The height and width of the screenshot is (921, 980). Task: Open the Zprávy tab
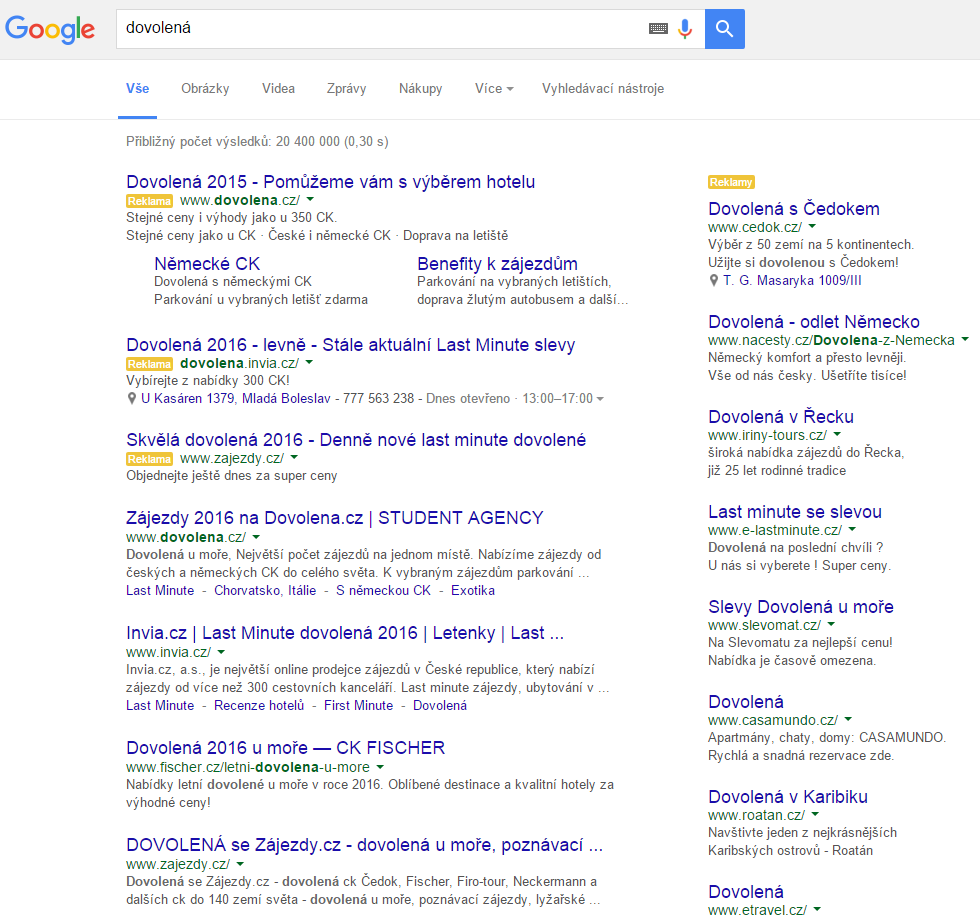pyautogui.click(x=346, y=89)
